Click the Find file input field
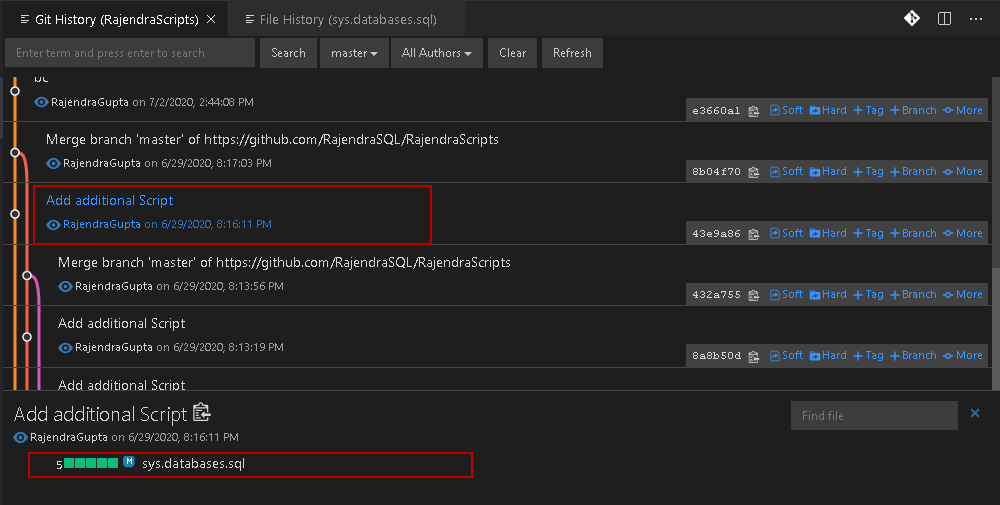The width and height of the screenshot is (1000, 505). point(874,416)
